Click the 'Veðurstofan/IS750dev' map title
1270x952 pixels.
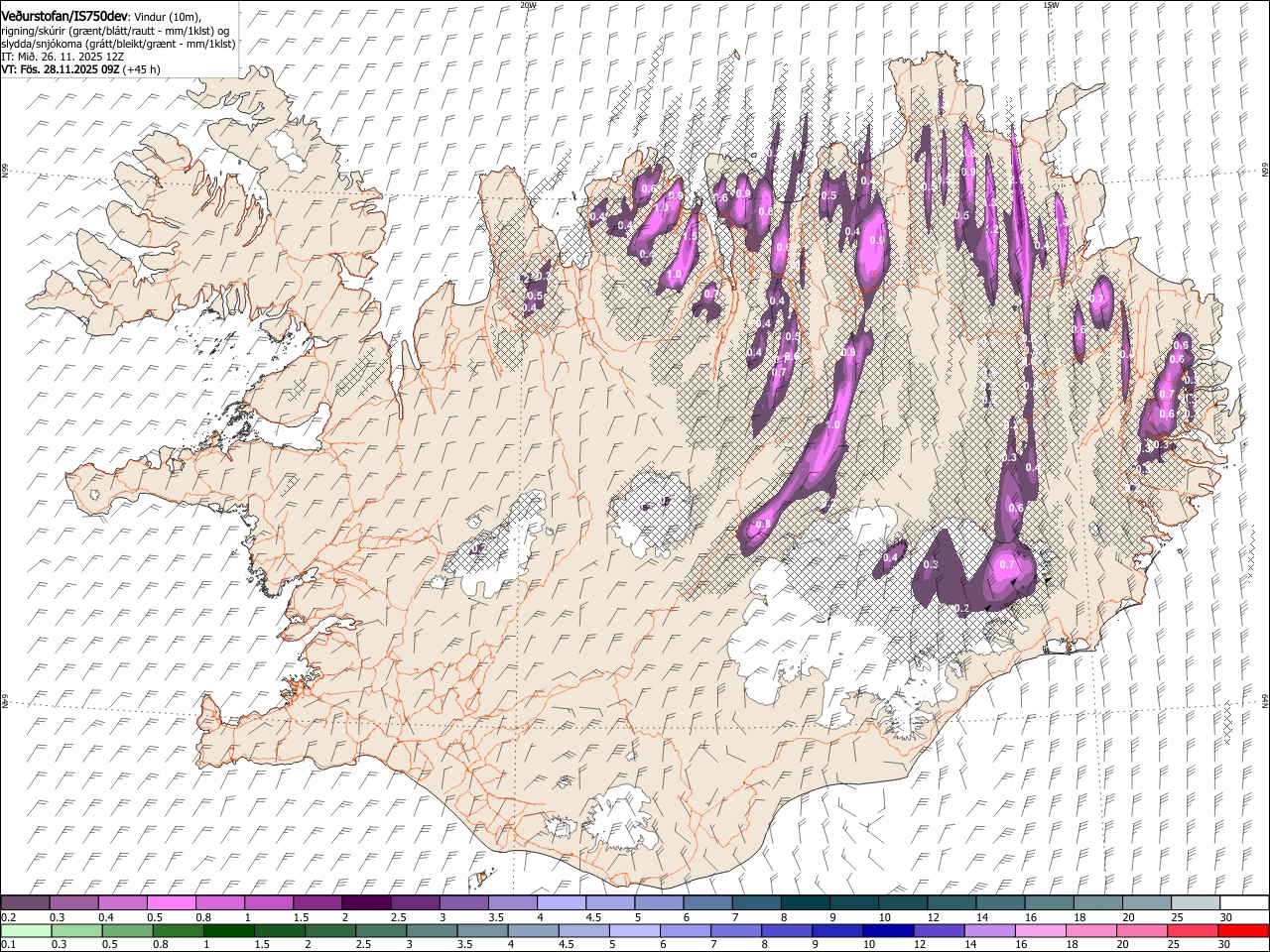point(64,15)
